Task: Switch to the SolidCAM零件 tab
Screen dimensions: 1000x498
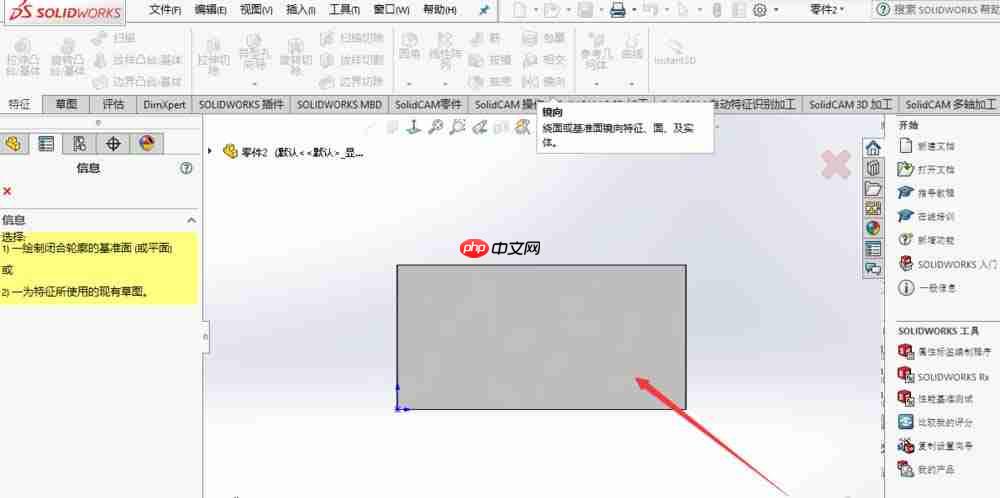Action: [x=428, y=105]
